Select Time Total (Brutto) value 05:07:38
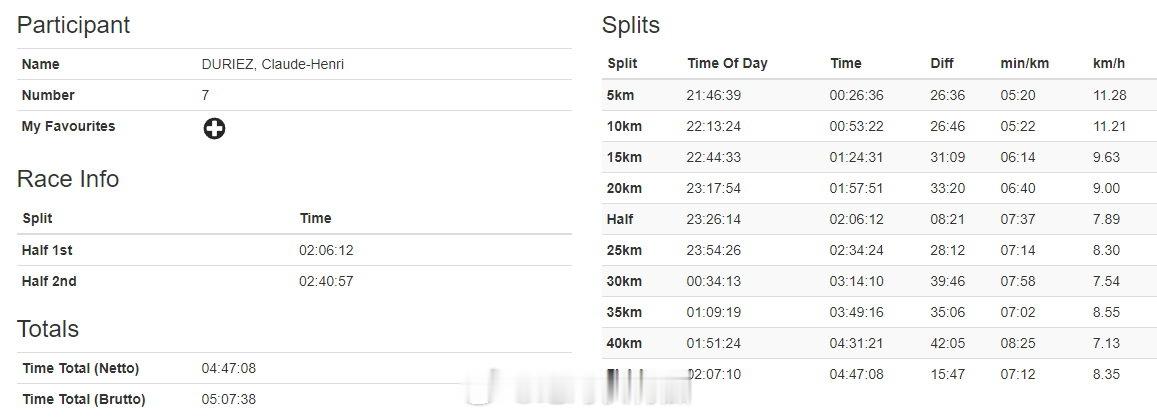The height and width of the screenshot is (417, 1157). click(x=229, y=399)
